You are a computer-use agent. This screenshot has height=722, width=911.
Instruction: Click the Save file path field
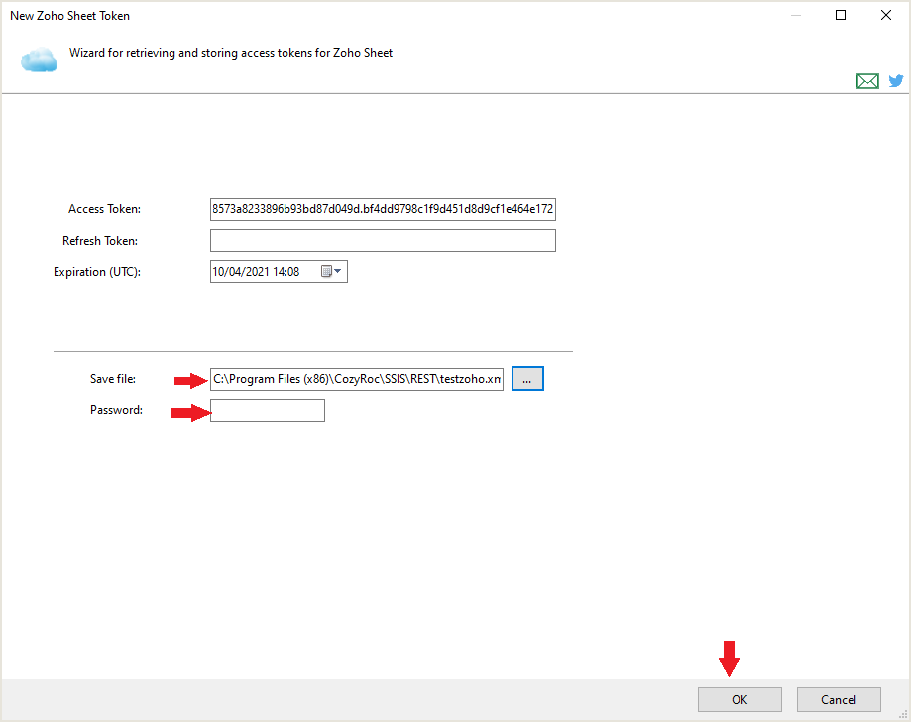[x=357, y=379]
